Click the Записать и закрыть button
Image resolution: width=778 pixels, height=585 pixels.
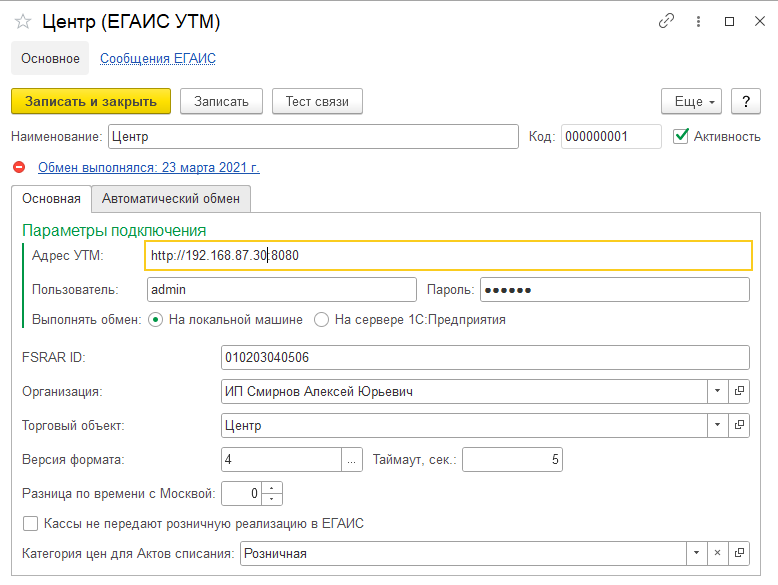[x=91, y=102]
